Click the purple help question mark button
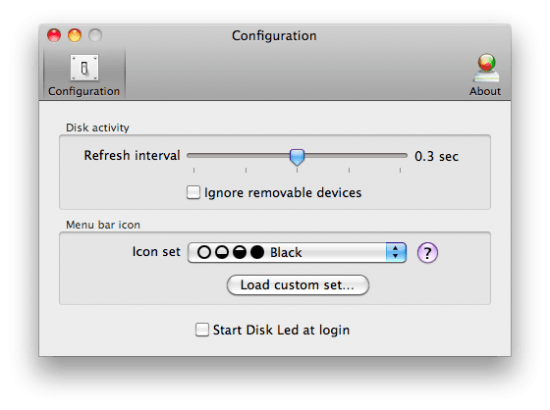The image size is (550, 410). (427, 253)
